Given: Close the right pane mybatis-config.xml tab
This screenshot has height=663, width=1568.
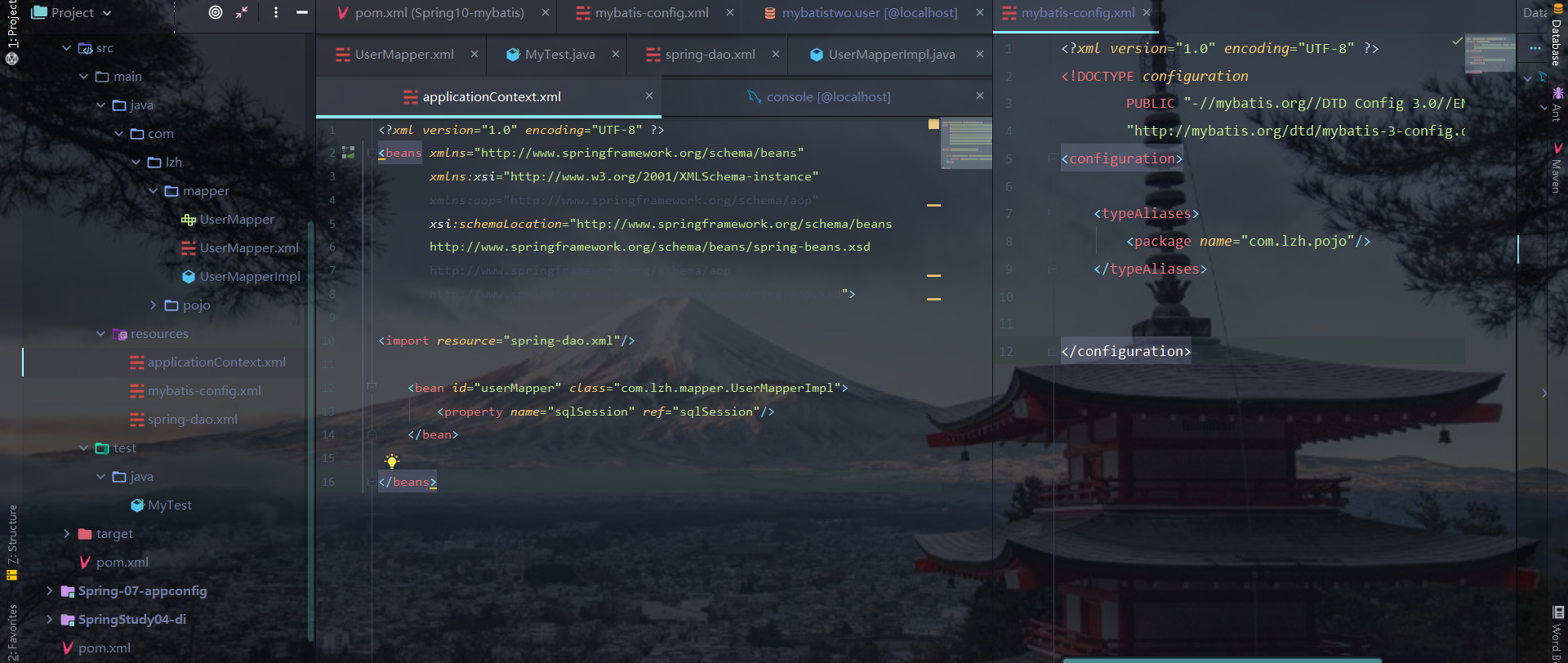Looking at the screenshot, I should 1147,12.
